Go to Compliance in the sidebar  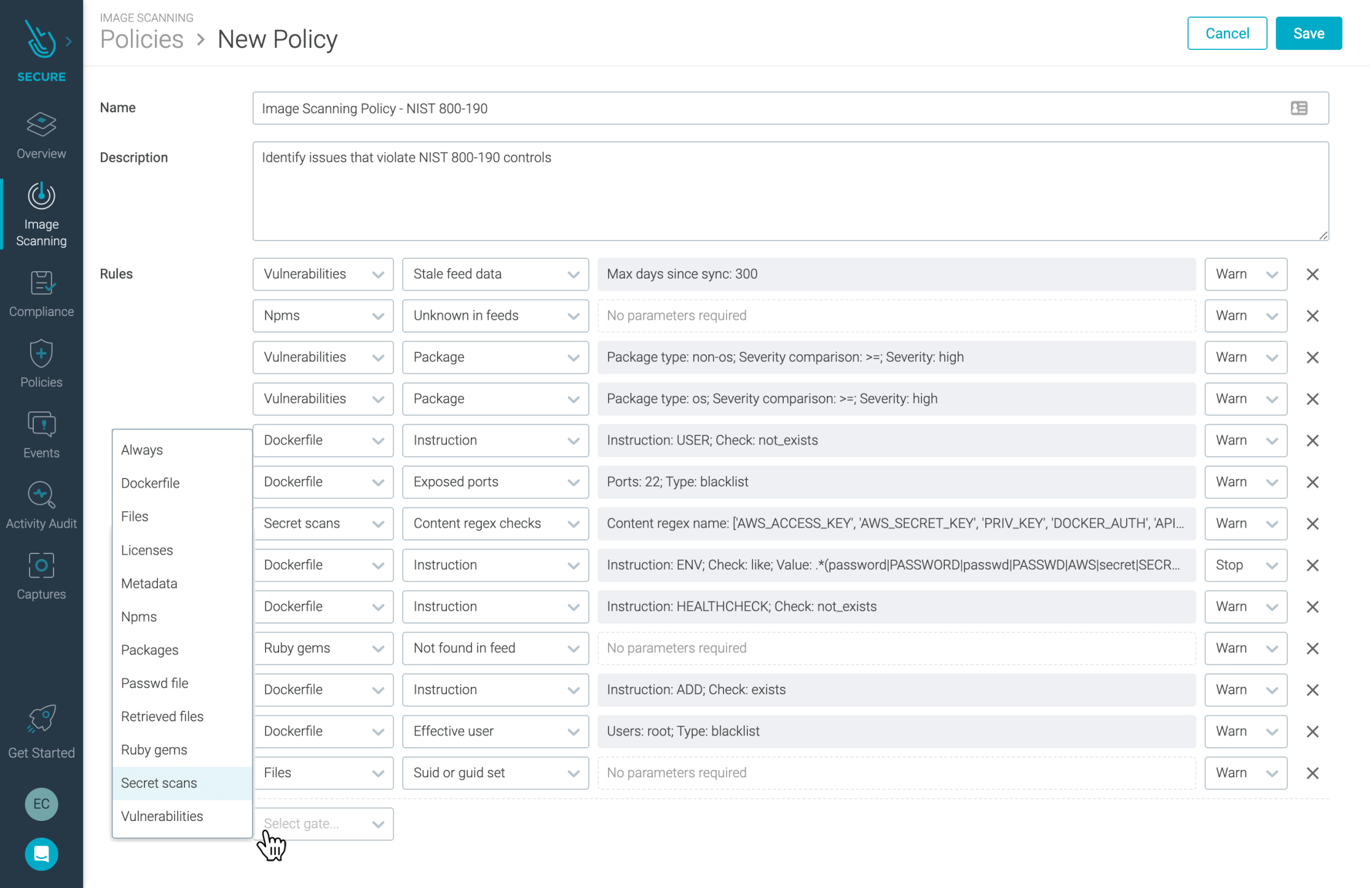41,294
